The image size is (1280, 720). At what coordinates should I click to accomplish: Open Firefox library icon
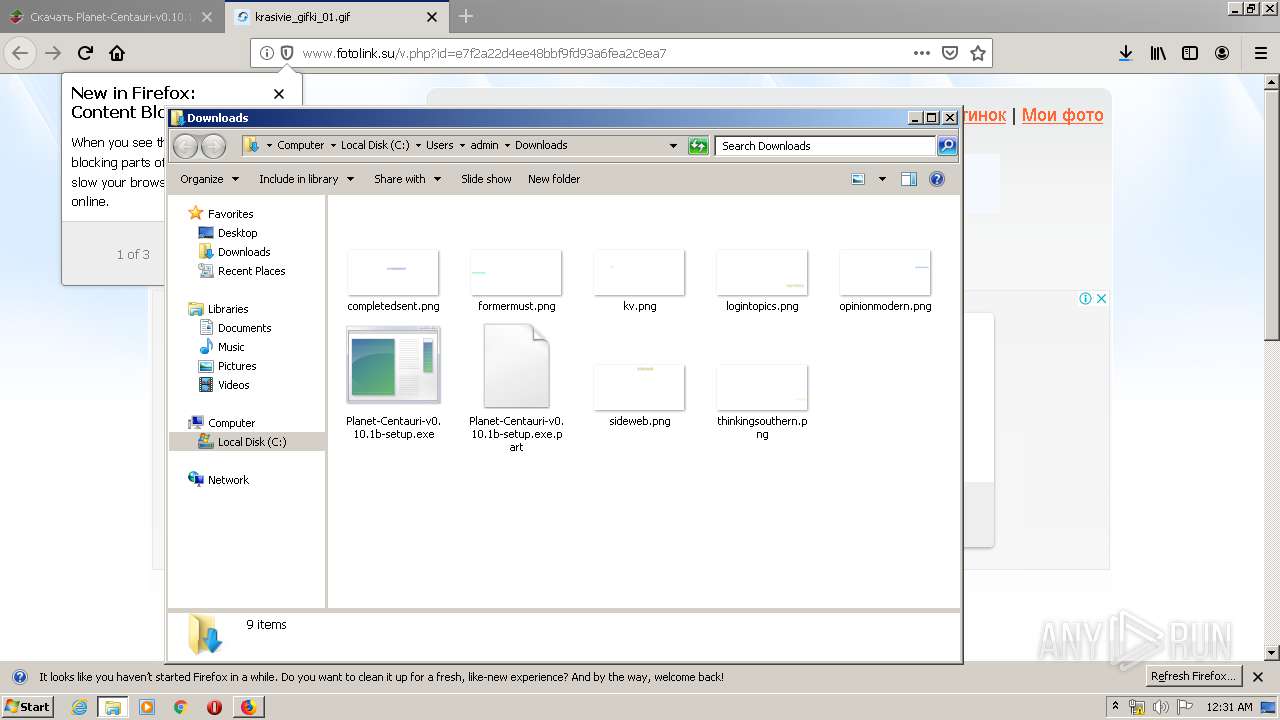coord(1158,53)
